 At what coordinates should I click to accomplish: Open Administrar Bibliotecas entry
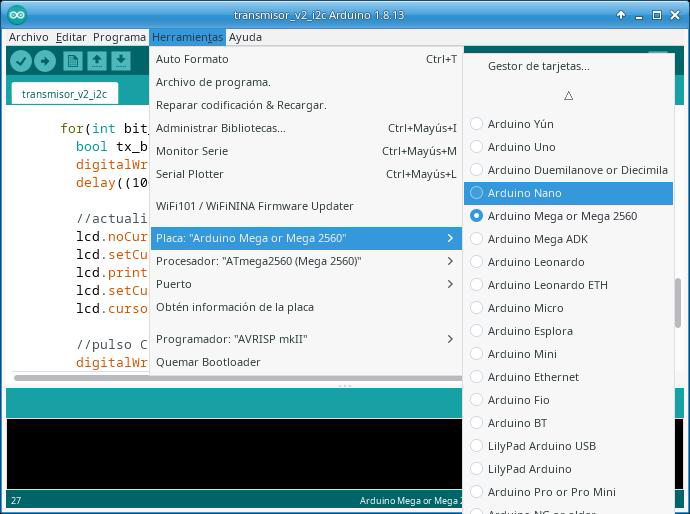[306, 128]
